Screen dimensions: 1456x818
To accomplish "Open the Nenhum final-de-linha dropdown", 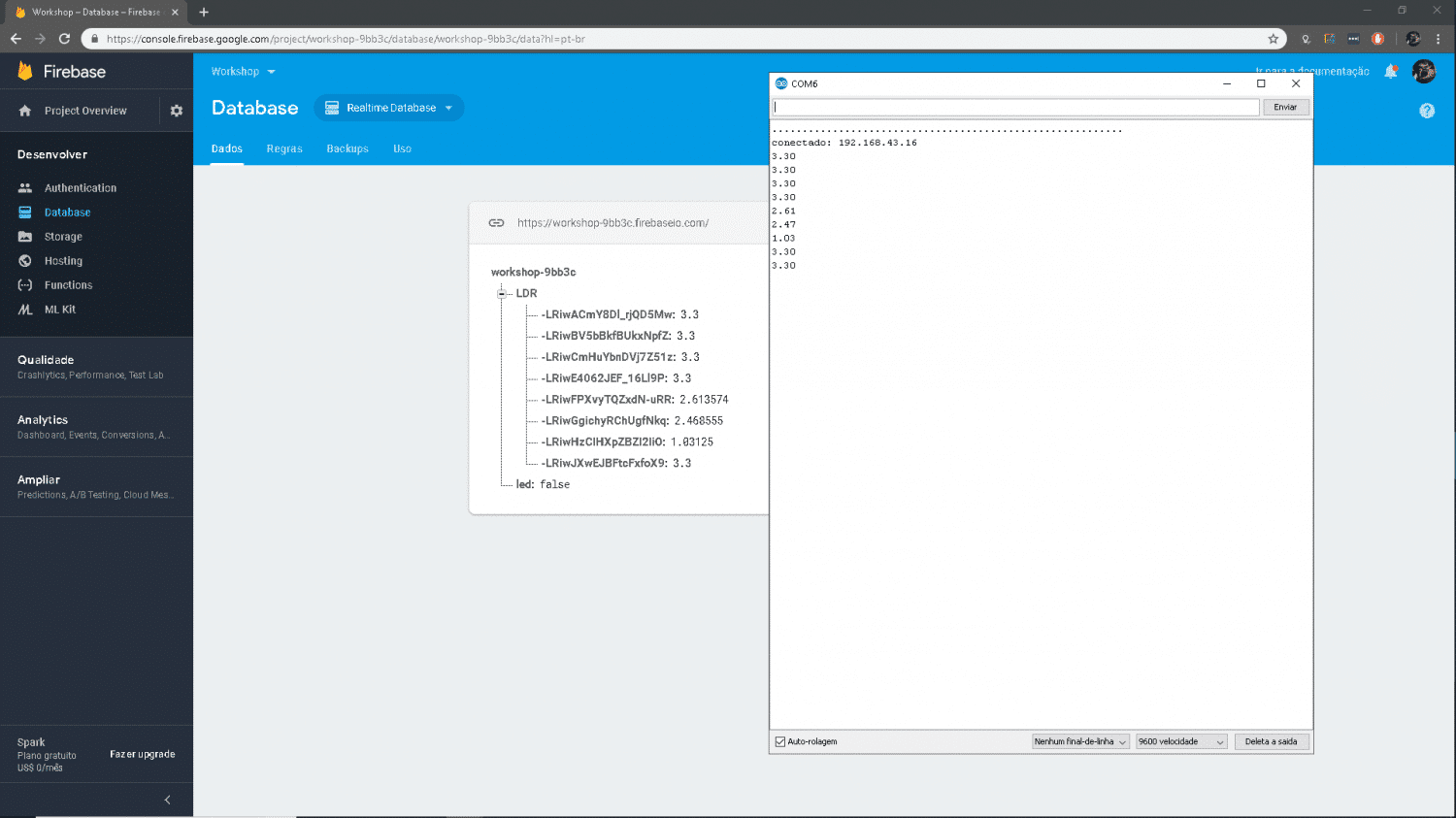I will point(1079,742).
